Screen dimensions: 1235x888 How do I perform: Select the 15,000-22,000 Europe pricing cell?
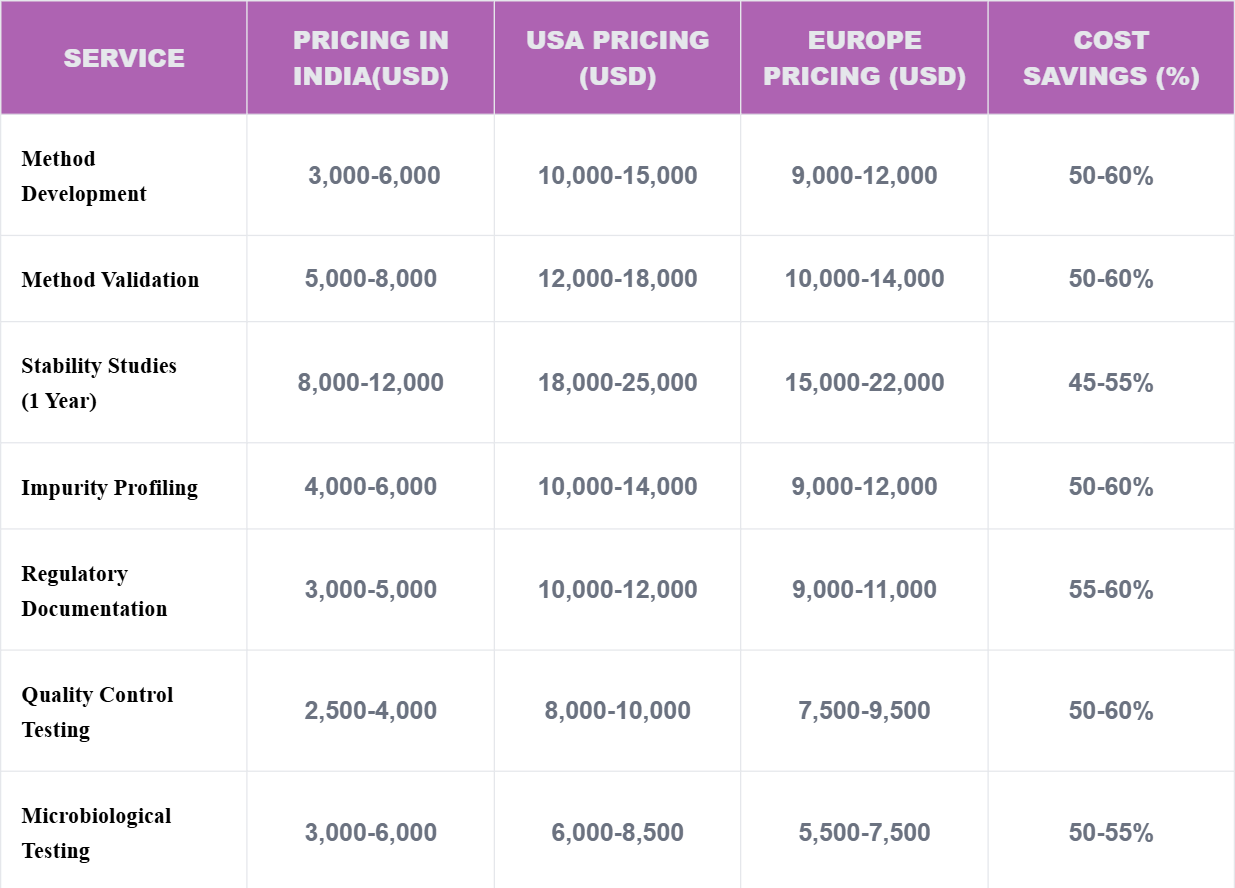(x=864, y=383)
